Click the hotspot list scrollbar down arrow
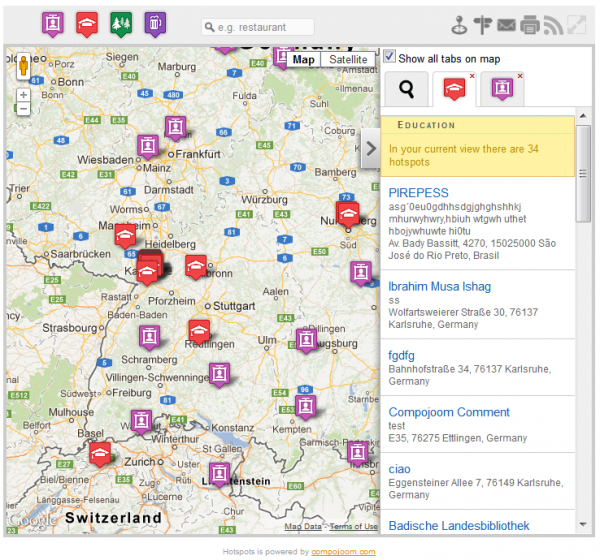This screenshot has height=560, width=600. [x=583, y=523]
